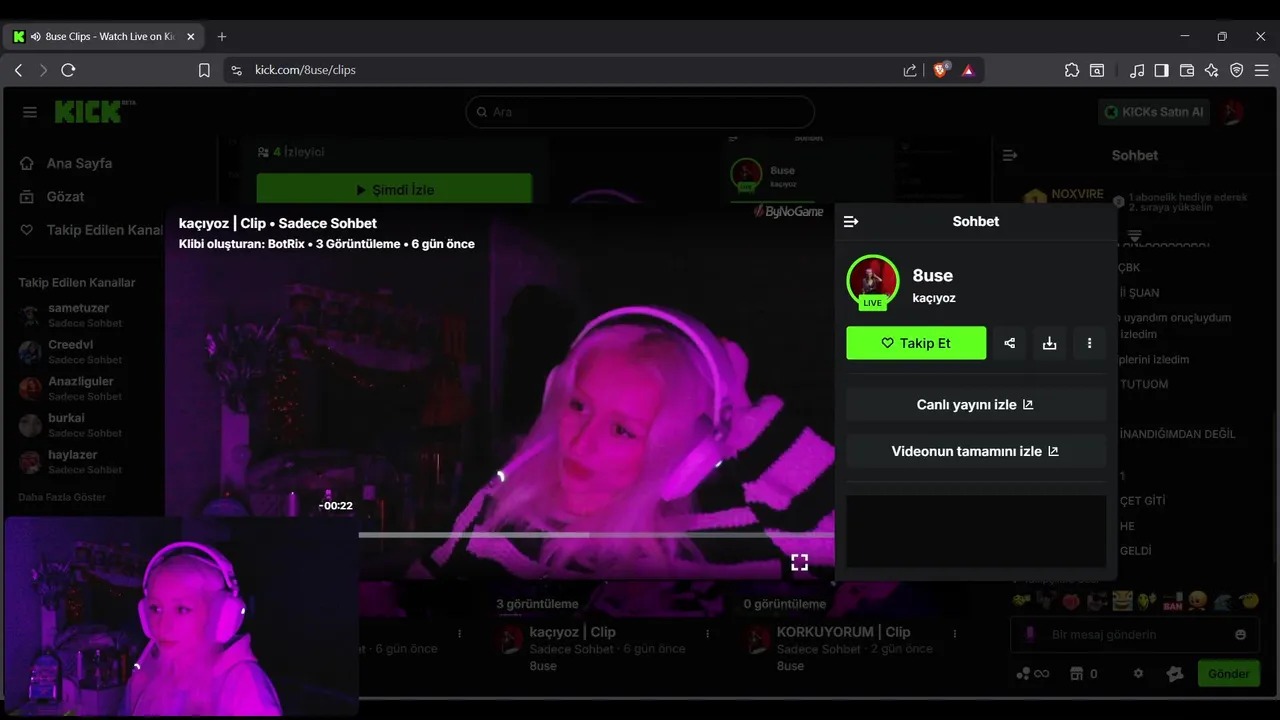Download the clip using download icon

pyautogui.click(x=1049, y=343)
